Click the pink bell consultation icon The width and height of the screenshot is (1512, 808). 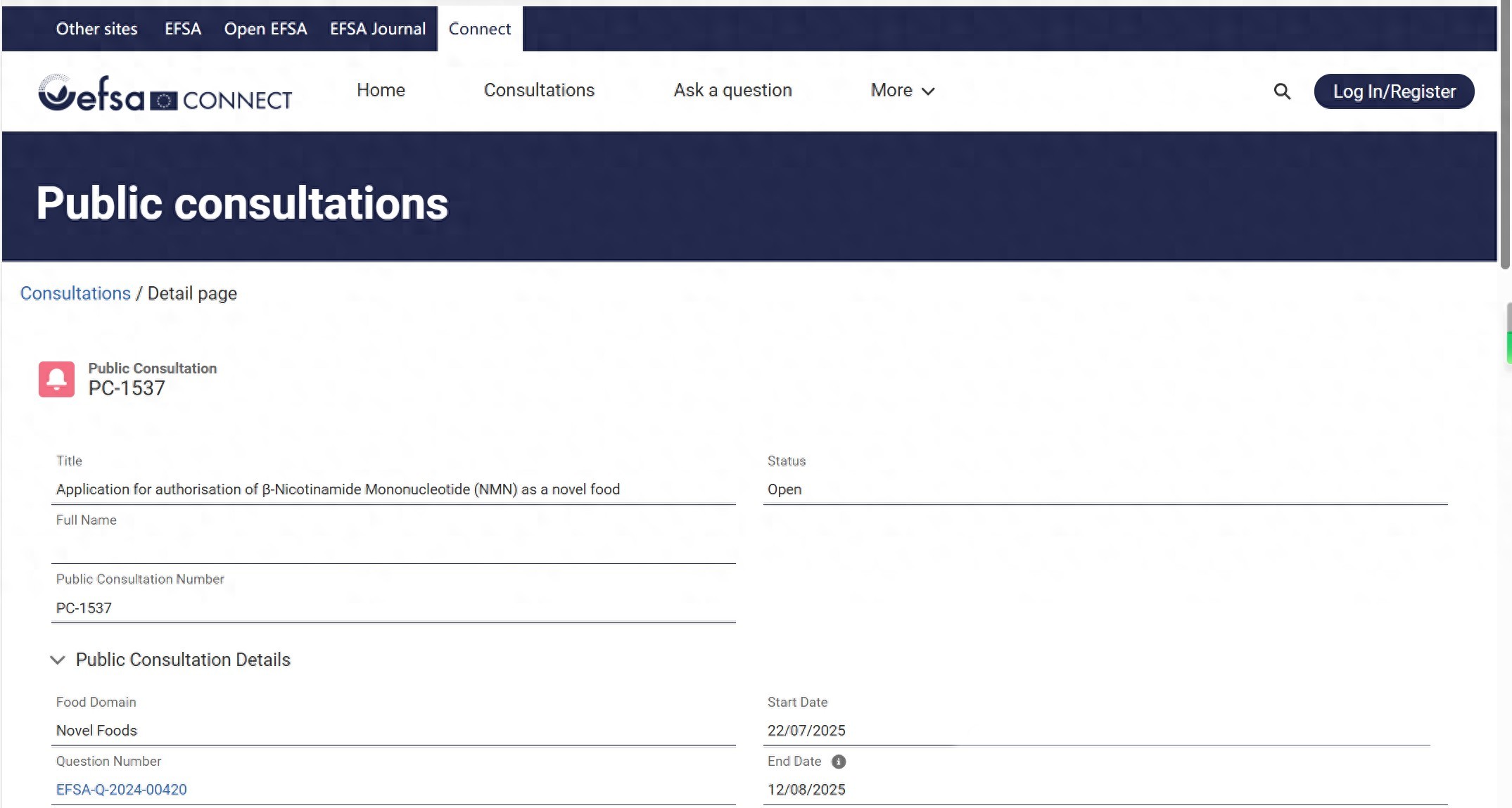(56, 379)
